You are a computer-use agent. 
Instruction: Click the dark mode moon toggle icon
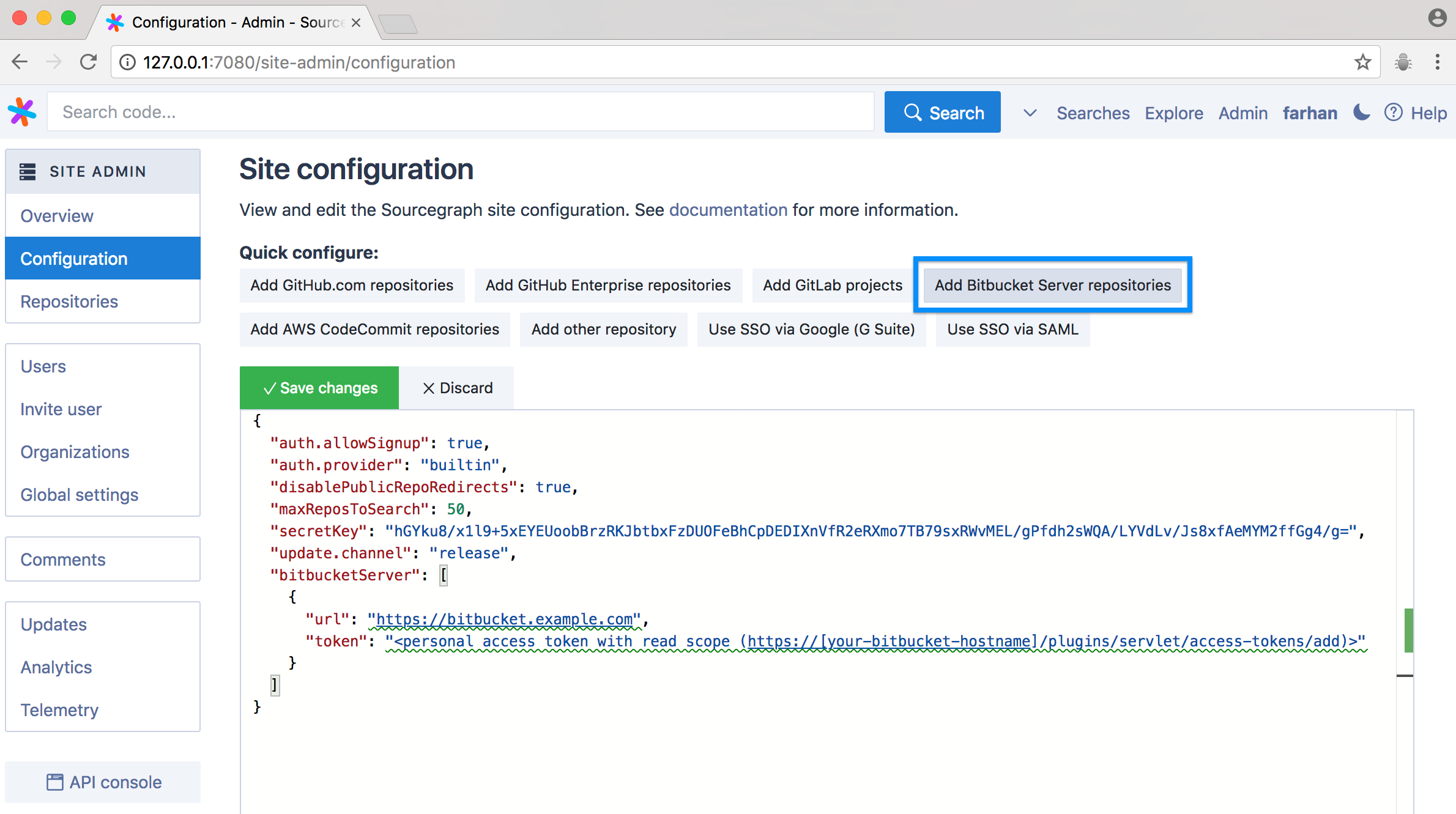tap(1361, 112)
